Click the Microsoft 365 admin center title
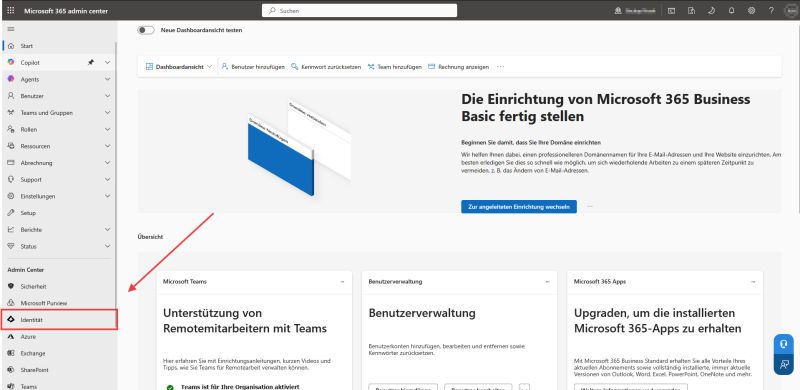The image size is (800, 390). pyautogui.click(x=66, y=11)
